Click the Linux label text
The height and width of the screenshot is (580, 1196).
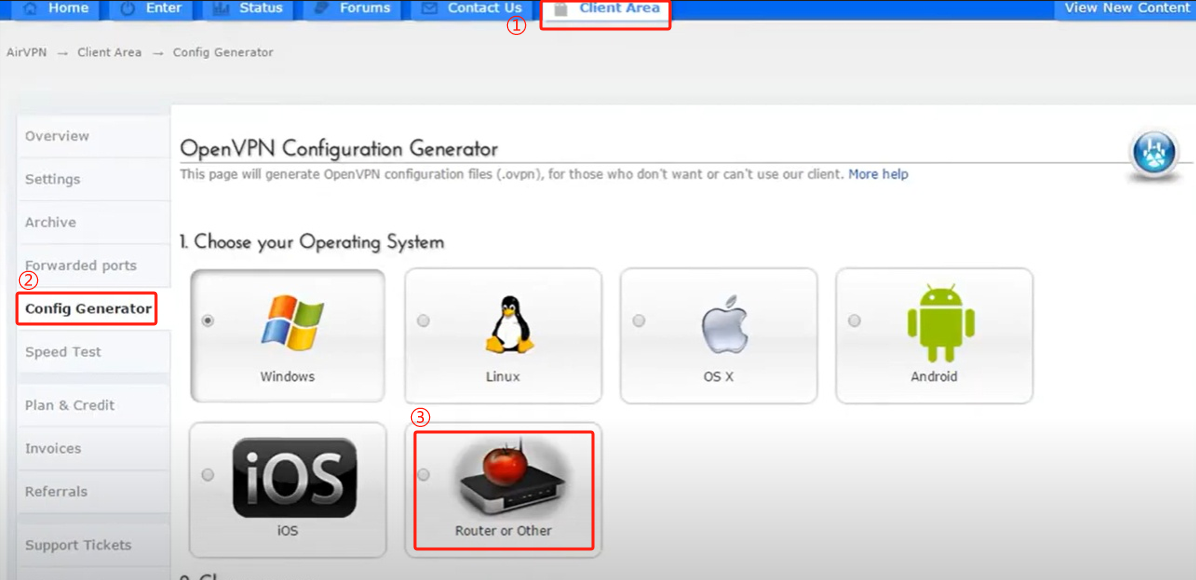[503, 377]
